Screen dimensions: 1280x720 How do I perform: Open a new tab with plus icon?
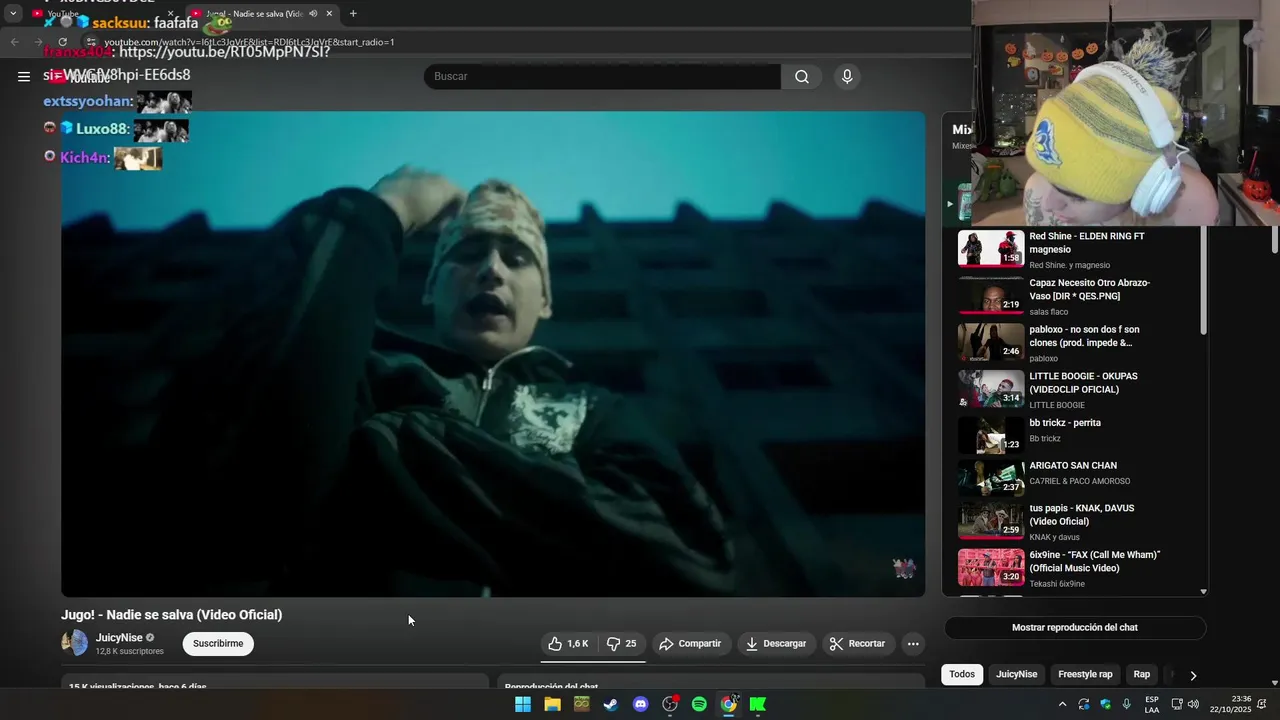point(353,14)
